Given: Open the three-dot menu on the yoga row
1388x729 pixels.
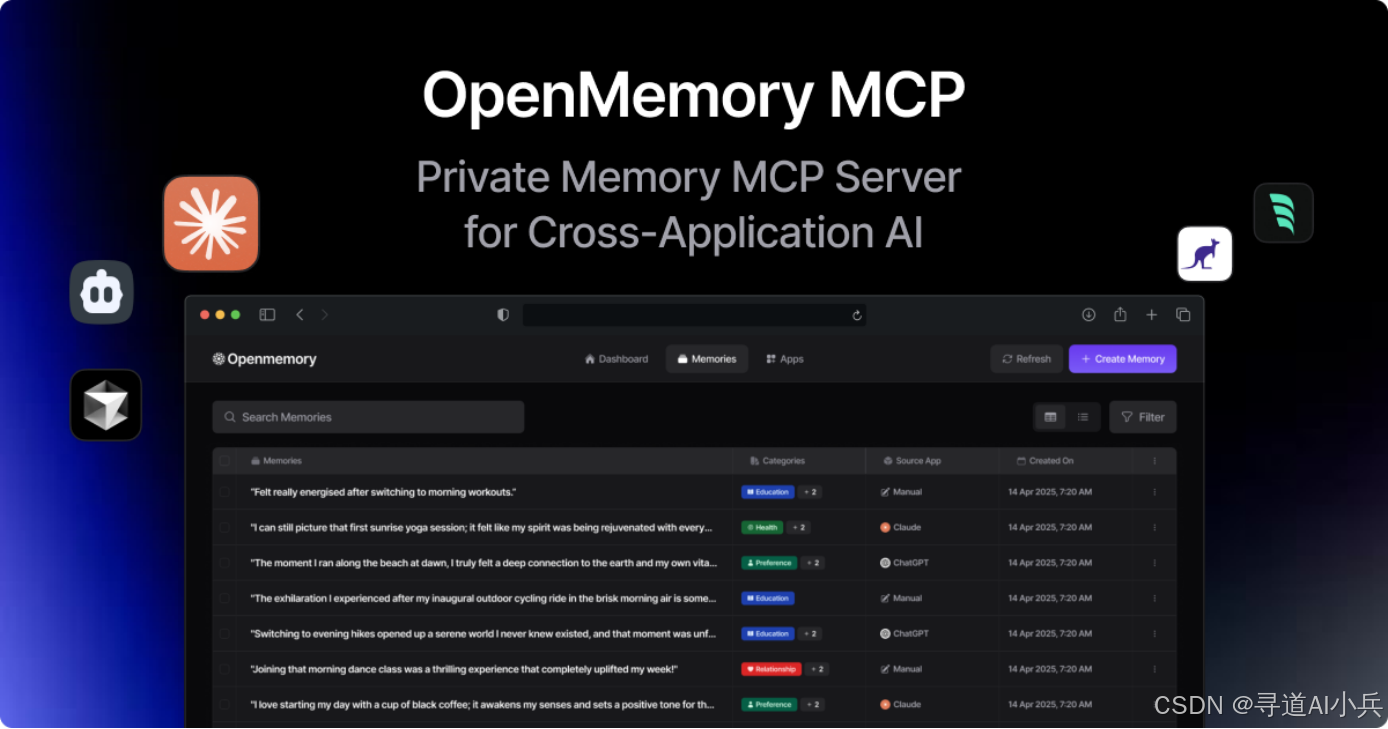Looking at the screenshot, I should (1155, 527).
